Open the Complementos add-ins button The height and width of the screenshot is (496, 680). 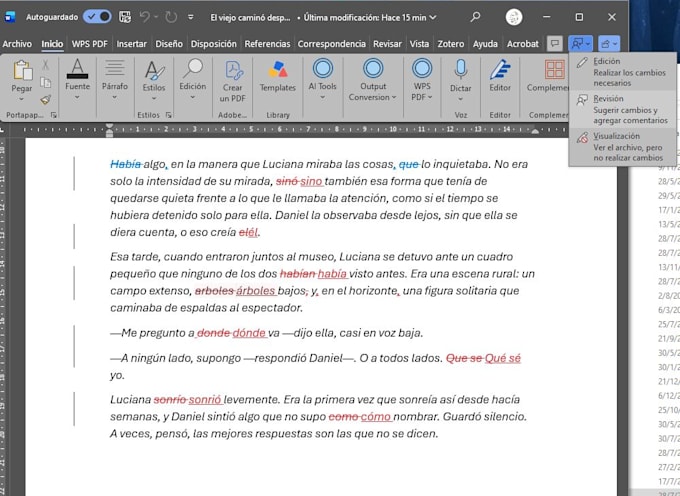pyautogui.click(x=547, y=76)
